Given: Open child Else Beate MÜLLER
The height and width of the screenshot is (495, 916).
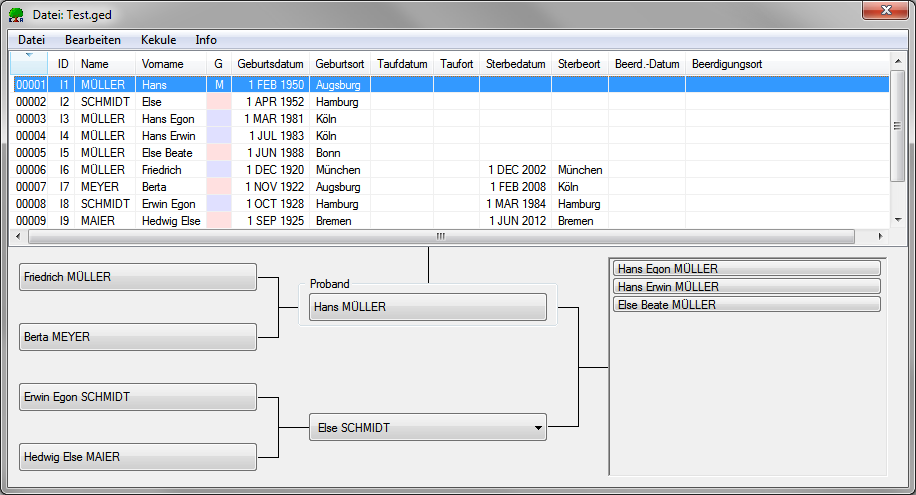Looking at the screenshot, I should pos(747,304).
